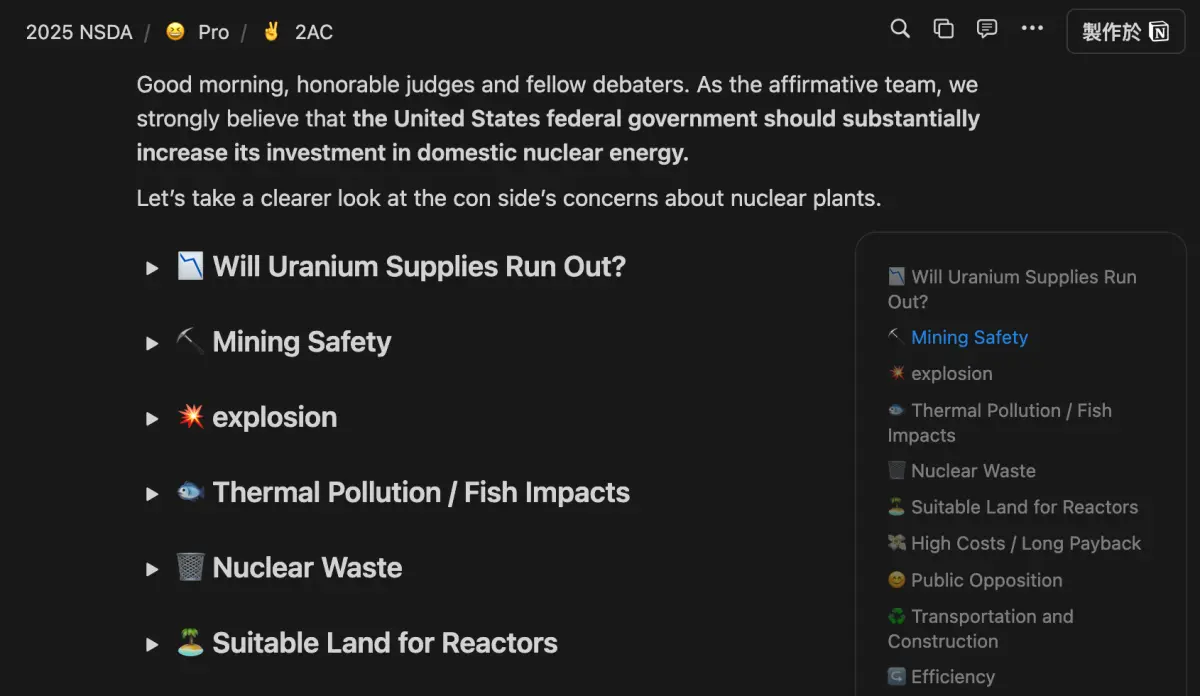The width and height of the screenshot is (1200, 696).
Task: Toggle open the Nuclear Waste section
Action: (152, 569)
